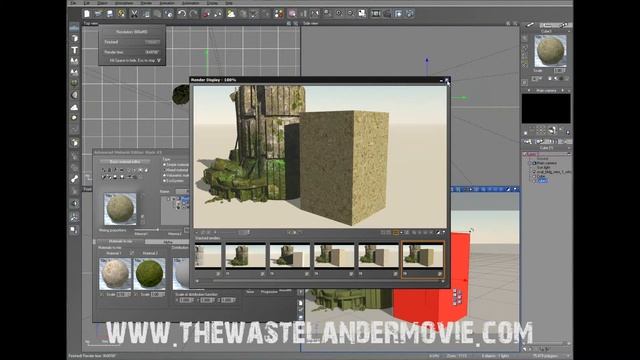Open the atmosphere sun-and-cloud icon
This screenshot has height=360, width=640.
point(231,13)
